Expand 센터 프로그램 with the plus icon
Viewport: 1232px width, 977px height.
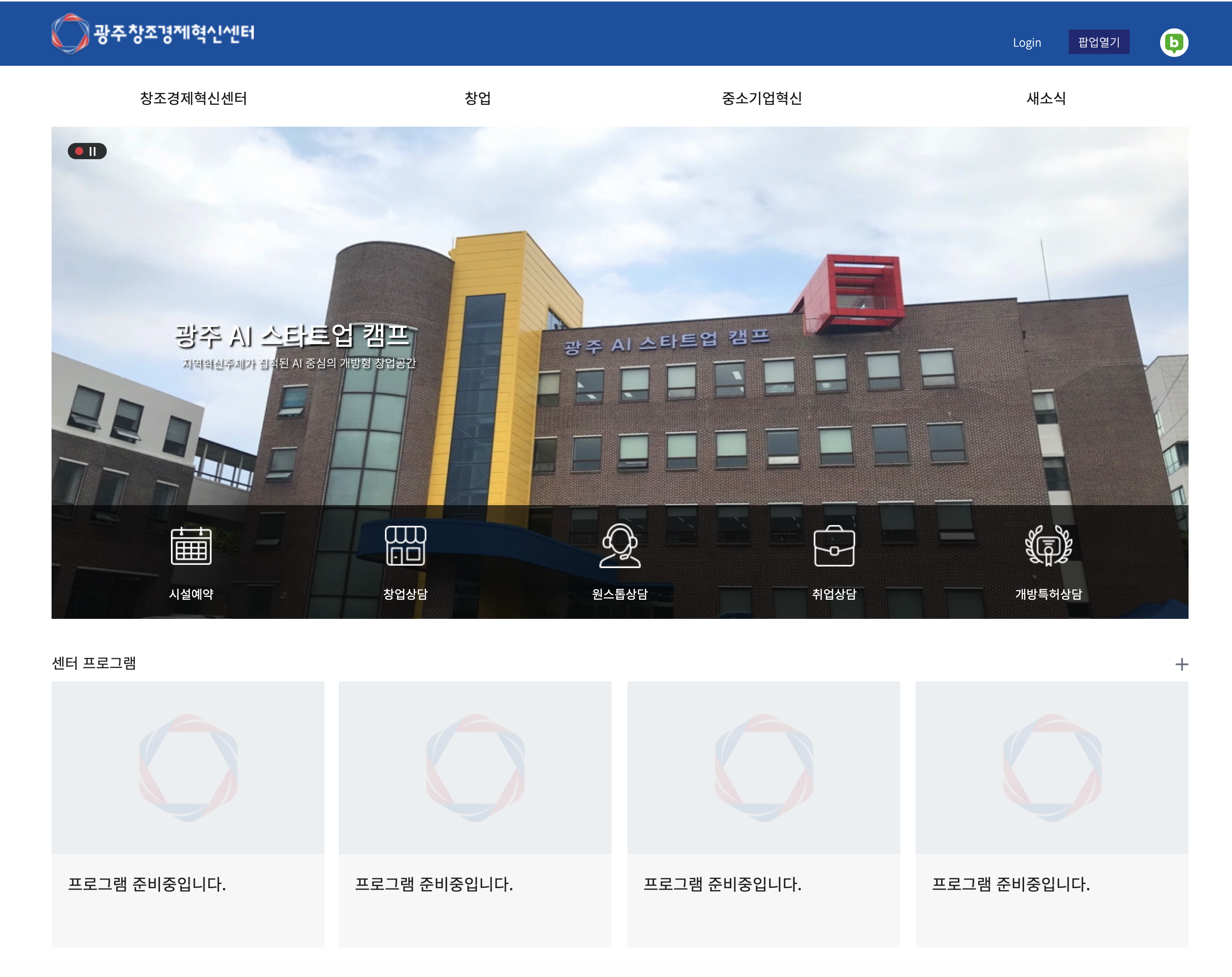[x=1181, y=664]
